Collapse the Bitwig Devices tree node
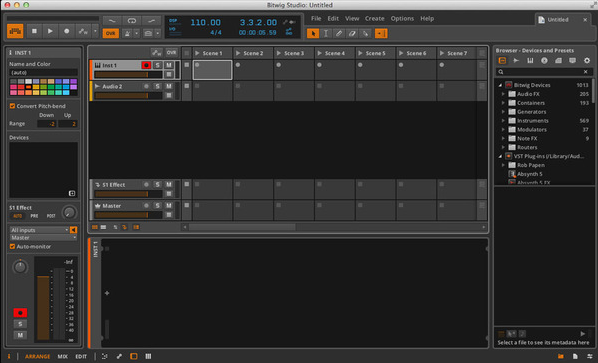 pos(500,85)
